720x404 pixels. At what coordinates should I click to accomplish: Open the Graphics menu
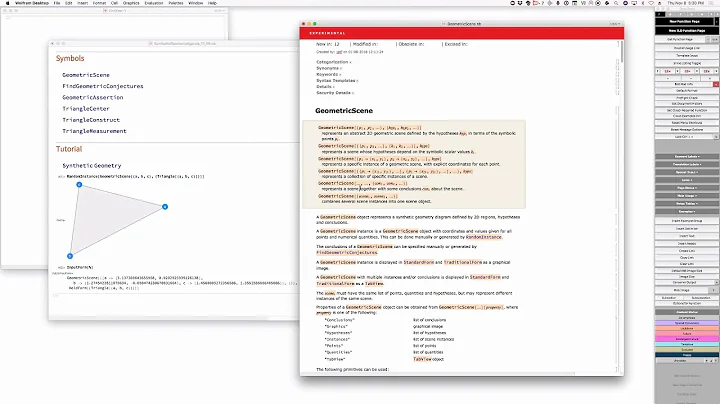click(x=131, y=3)
